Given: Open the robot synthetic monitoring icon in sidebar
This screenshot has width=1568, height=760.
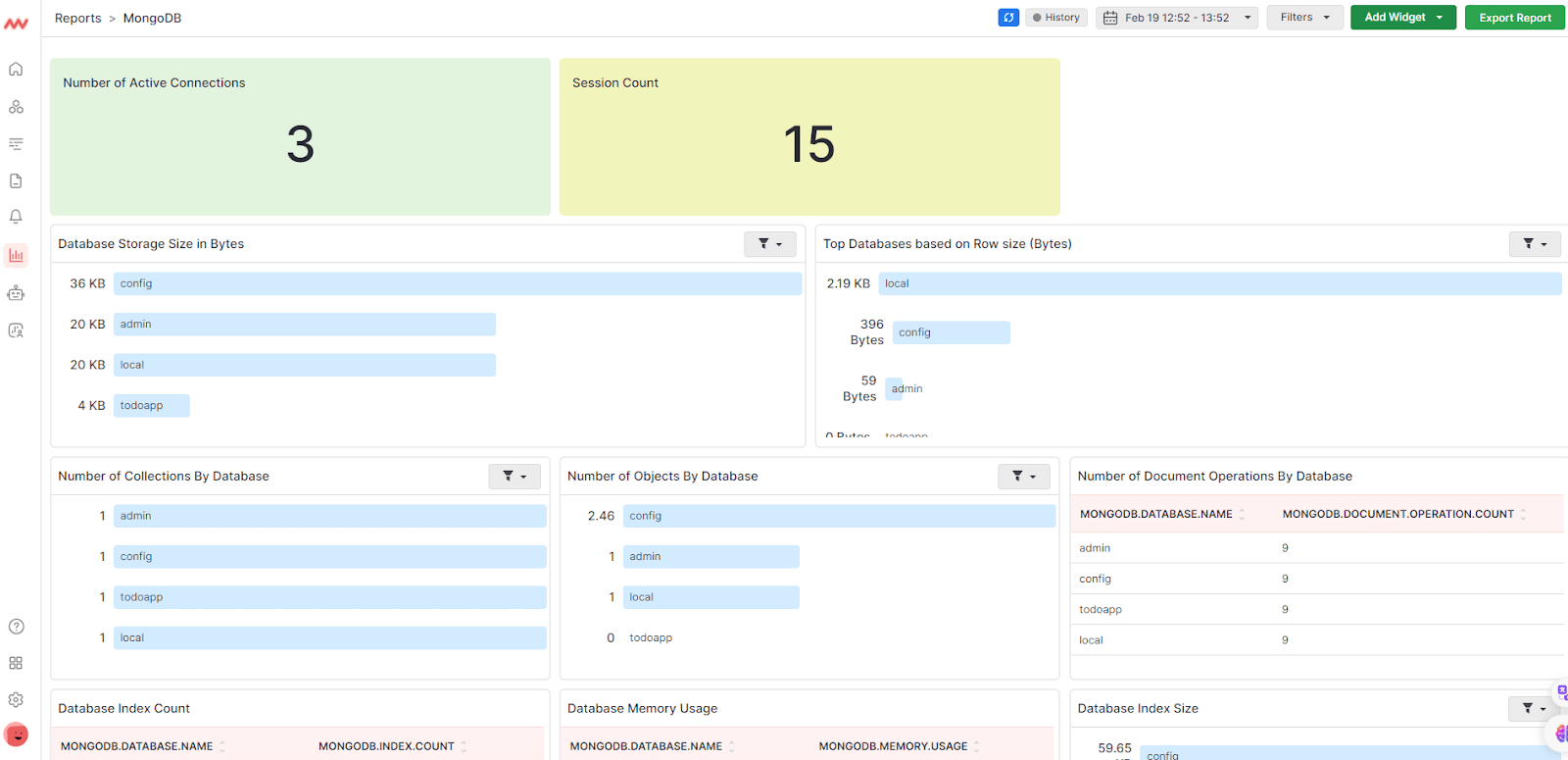Looking at the screenshot, I should tap(16, 293).
